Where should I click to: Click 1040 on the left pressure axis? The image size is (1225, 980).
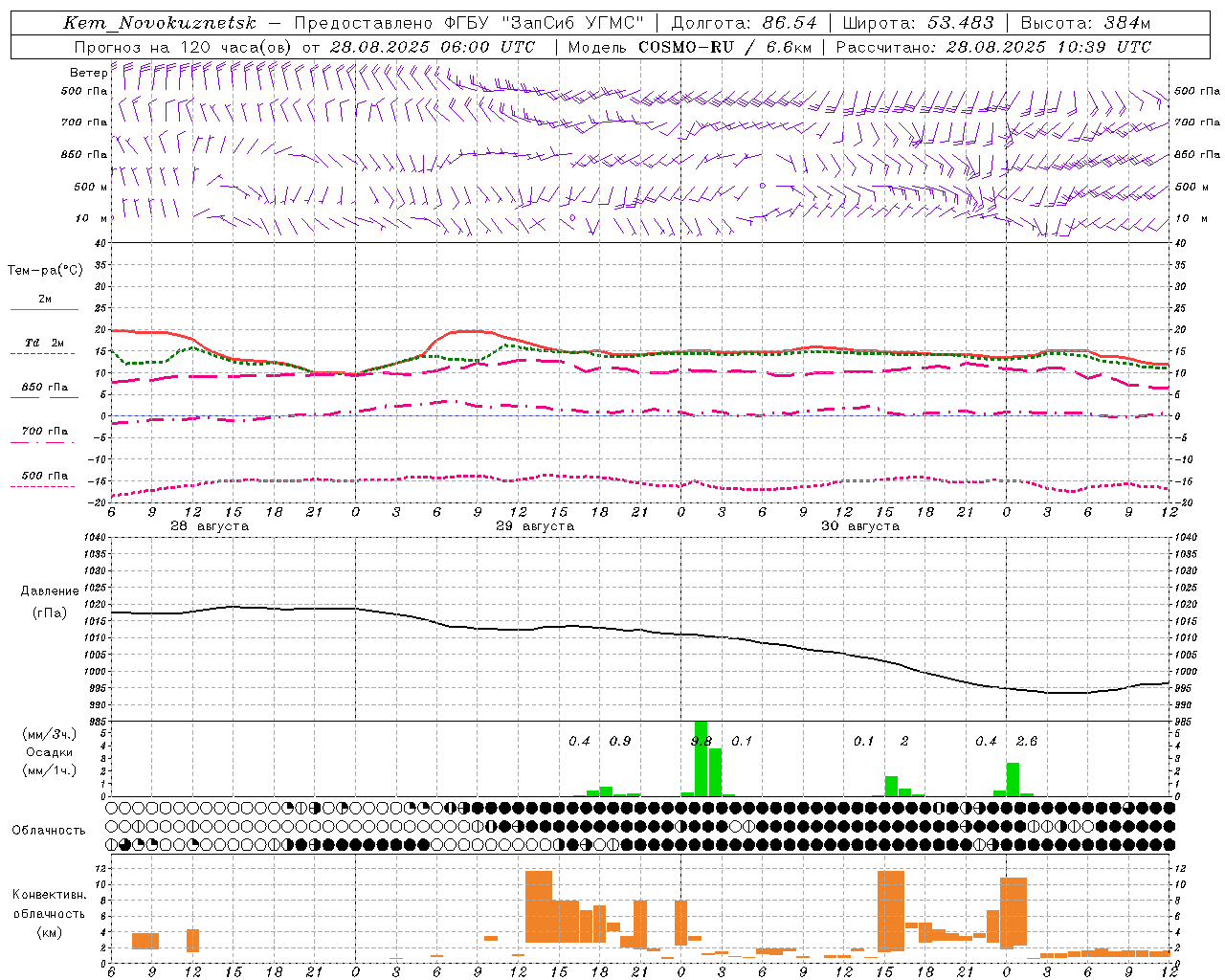97,537
